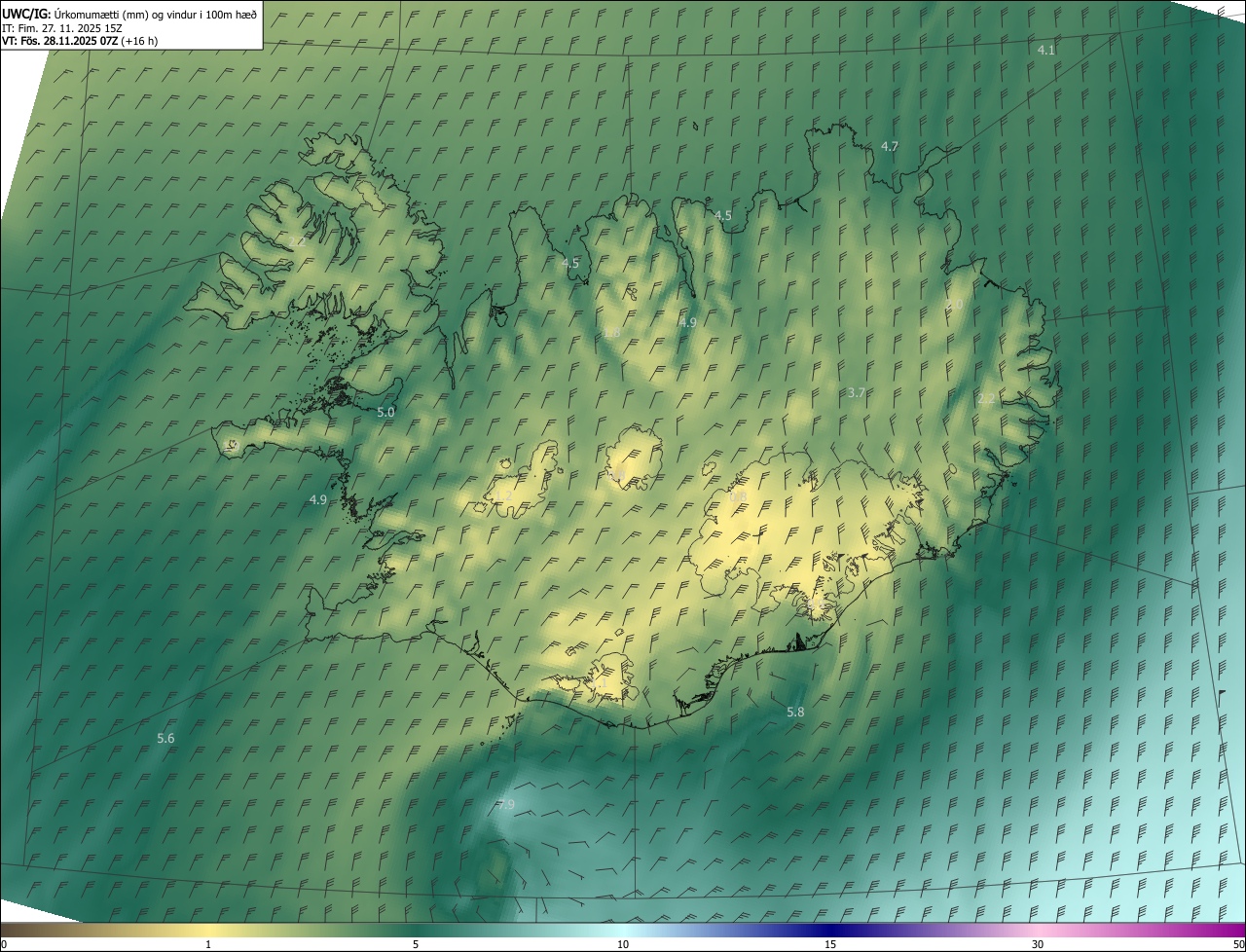1246x952 pixels.
Task: Click the pale yellow colorbar segment above 1
Action: point(208,929)
